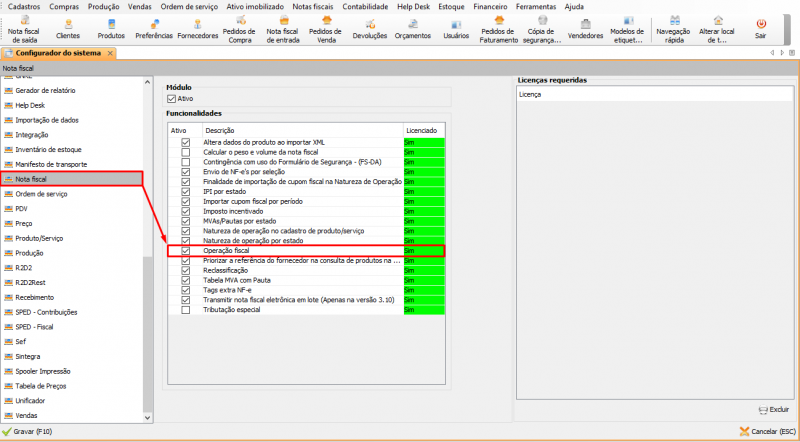Click the Clientes toolbar icon

[68, 26]
